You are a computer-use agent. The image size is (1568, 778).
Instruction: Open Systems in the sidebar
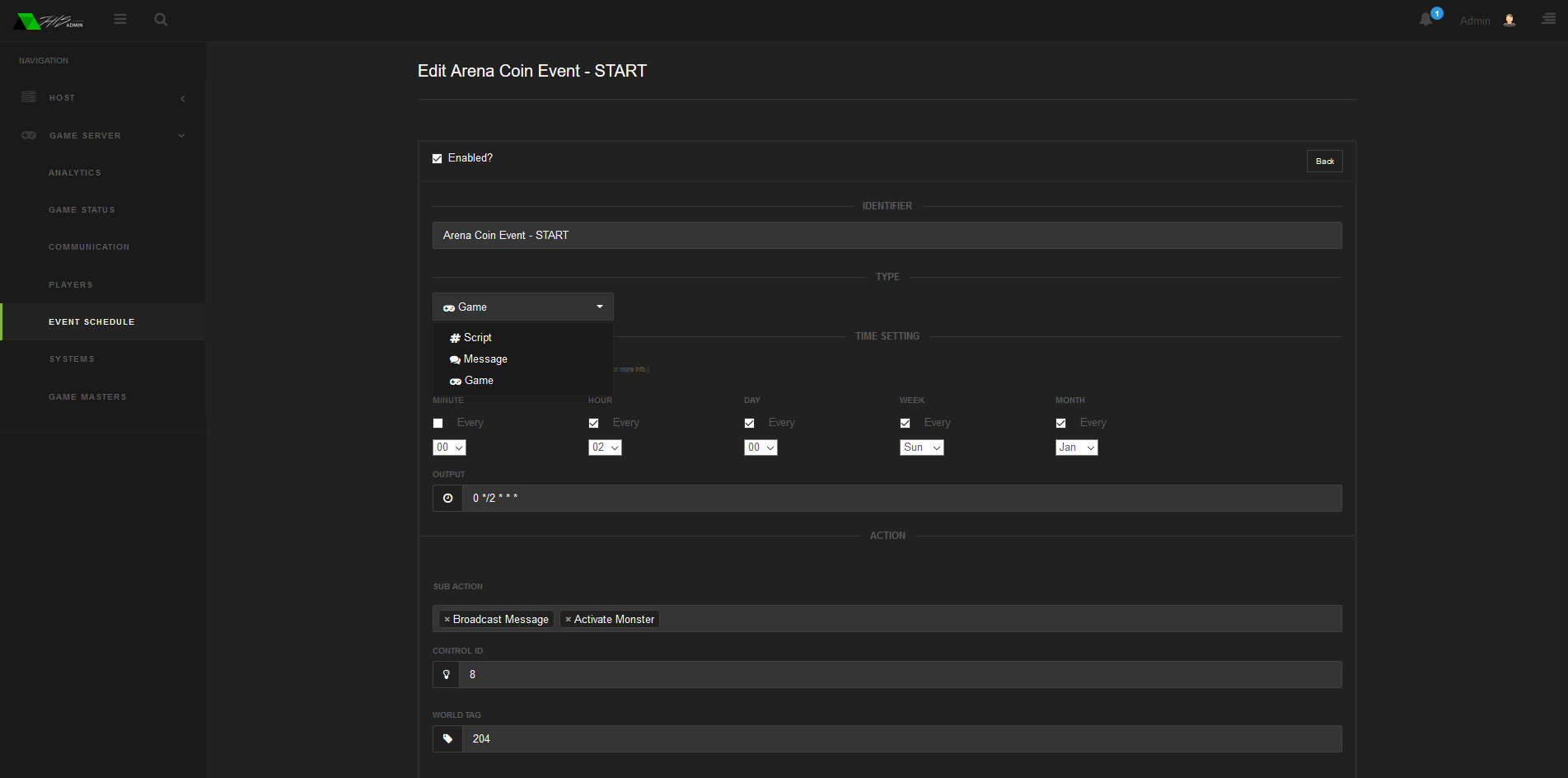pos(72,359)
